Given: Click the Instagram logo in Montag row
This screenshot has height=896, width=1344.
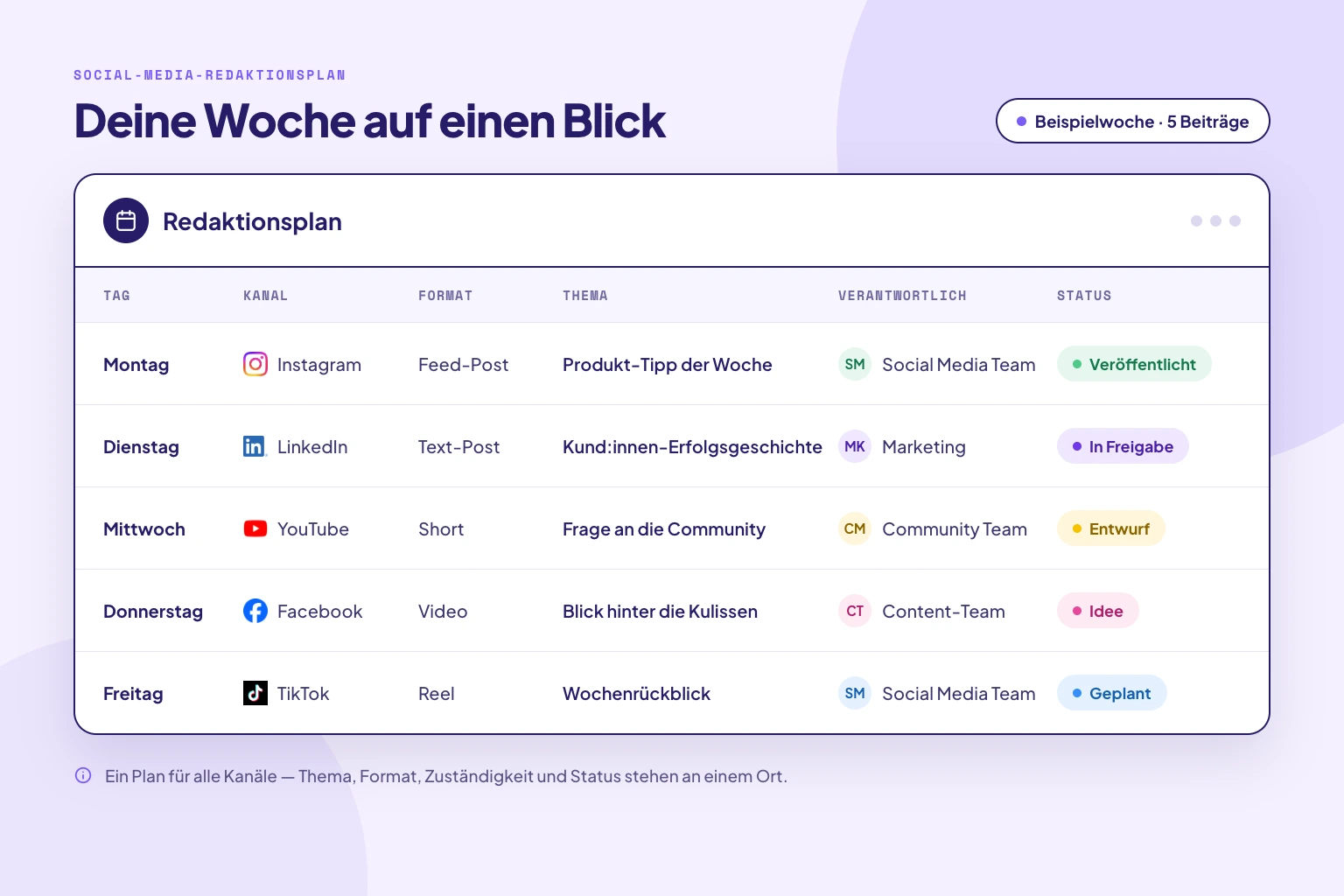Looking at the screenshot, I should coord(255,364).
